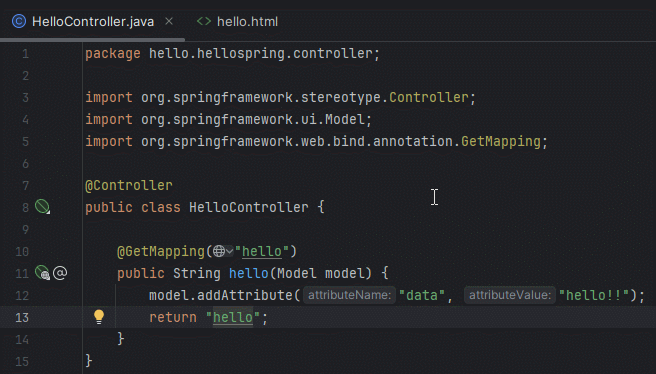Click the "hello" URL link in @GetMapping
The height and width of the screenshot is (374, 656).
pos(261,251)
